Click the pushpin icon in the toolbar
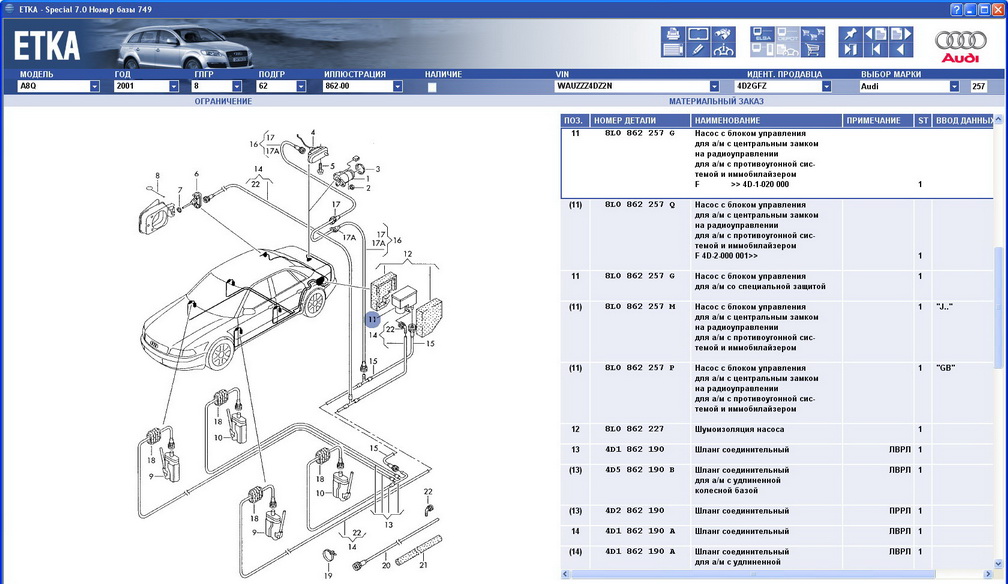1008x584 pixels. click(x=849, y=33)
